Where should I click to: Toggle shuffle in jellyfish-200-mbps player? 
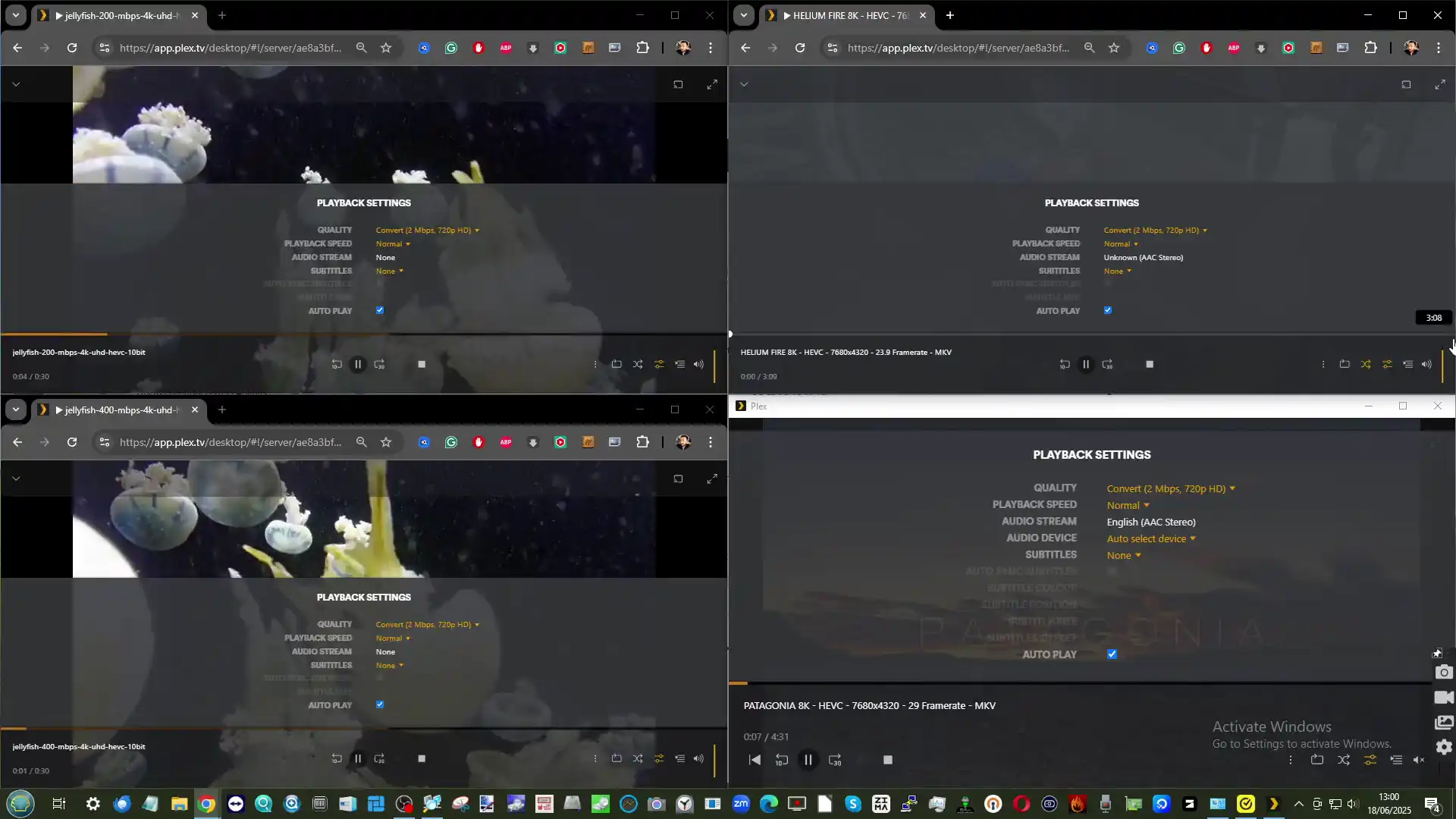click(x=638, y=364)
